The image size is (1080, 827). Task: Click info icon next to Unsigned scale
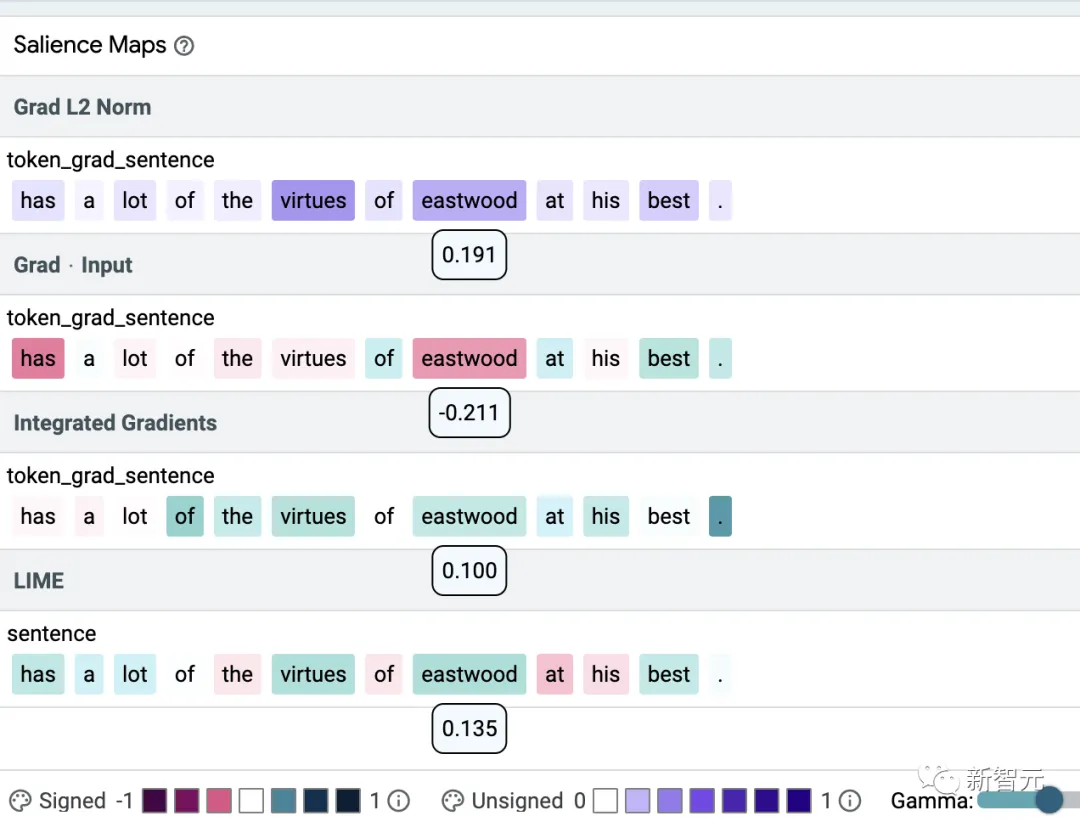850,801
